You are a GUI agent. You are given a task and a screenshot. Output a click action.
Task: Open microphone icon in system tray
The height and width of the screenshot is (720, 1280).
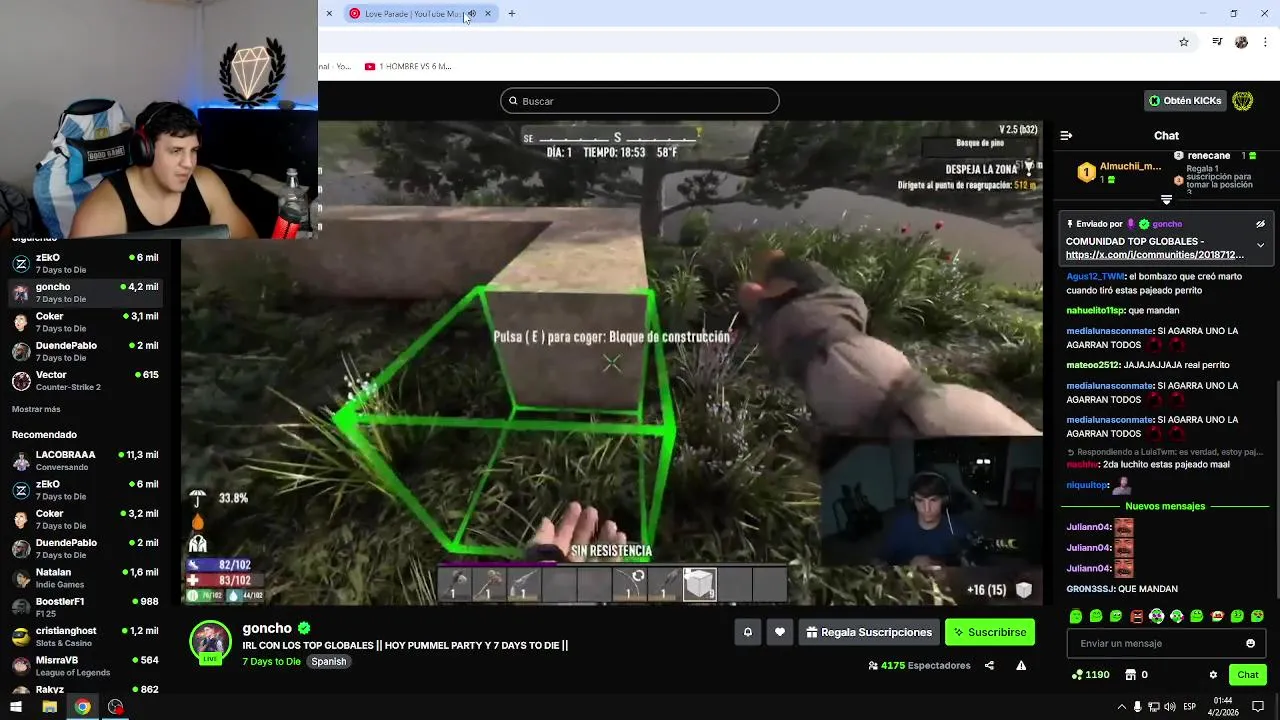tap(1138, 707)
